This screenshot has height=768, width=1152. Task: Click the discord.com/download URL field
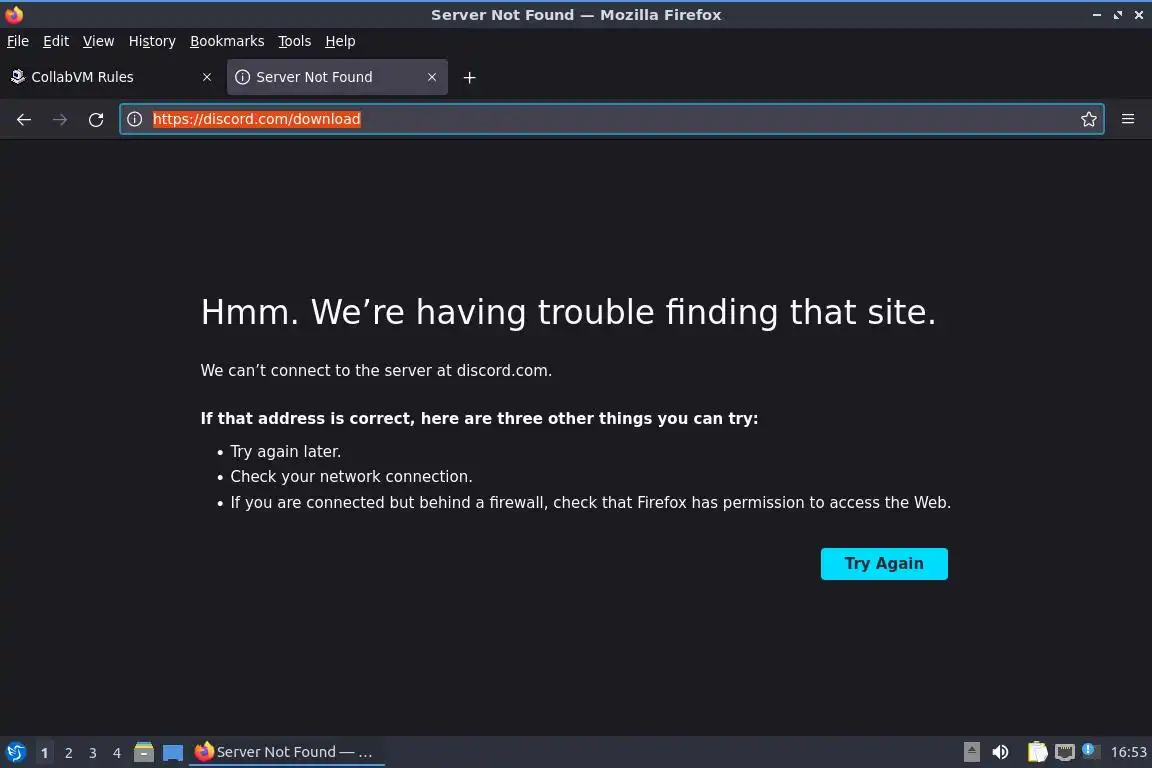[x=611, y=119]
